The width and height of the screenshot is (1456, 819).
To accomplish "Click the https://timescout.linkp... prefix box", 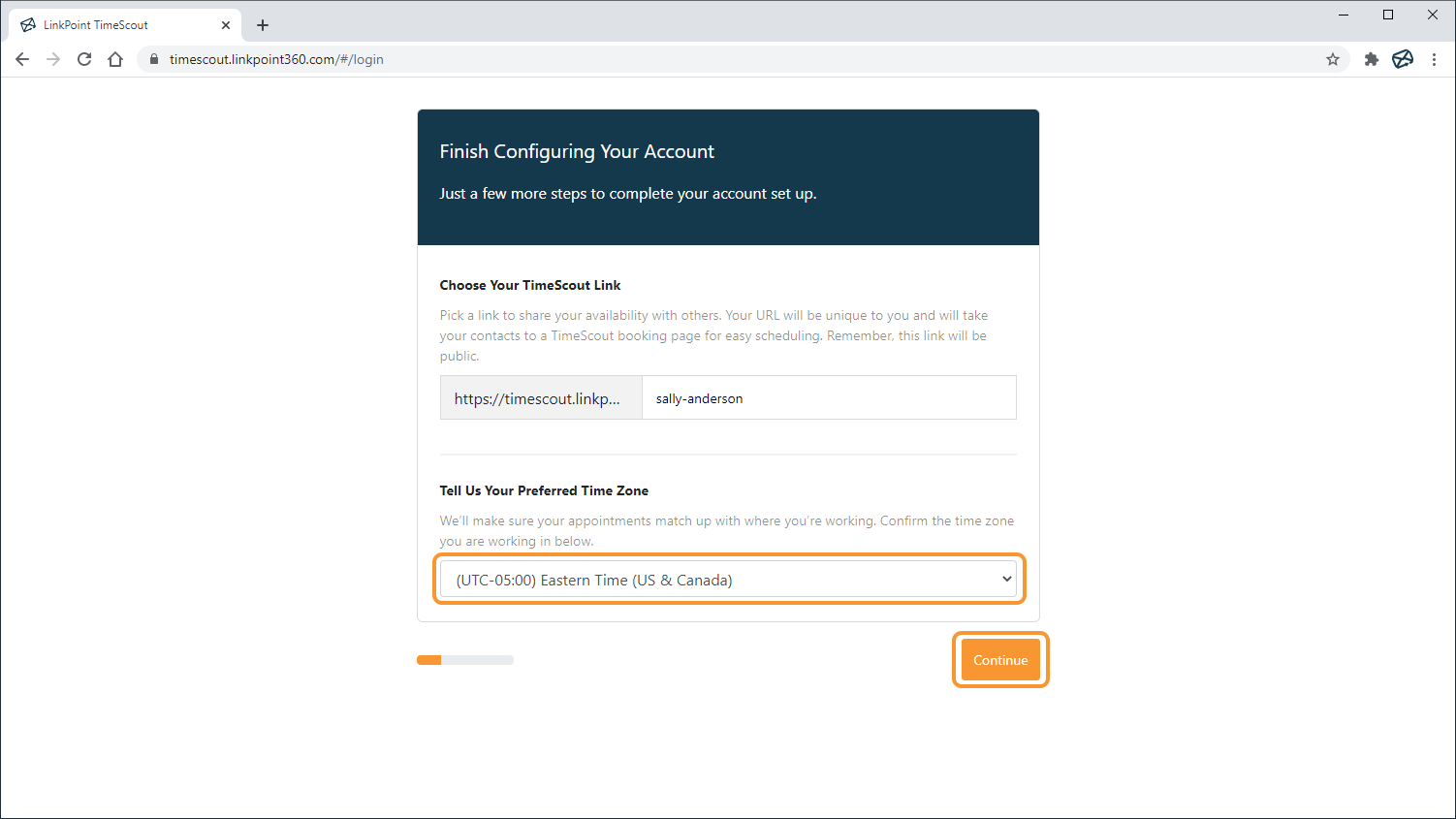I will coord(541,397).
